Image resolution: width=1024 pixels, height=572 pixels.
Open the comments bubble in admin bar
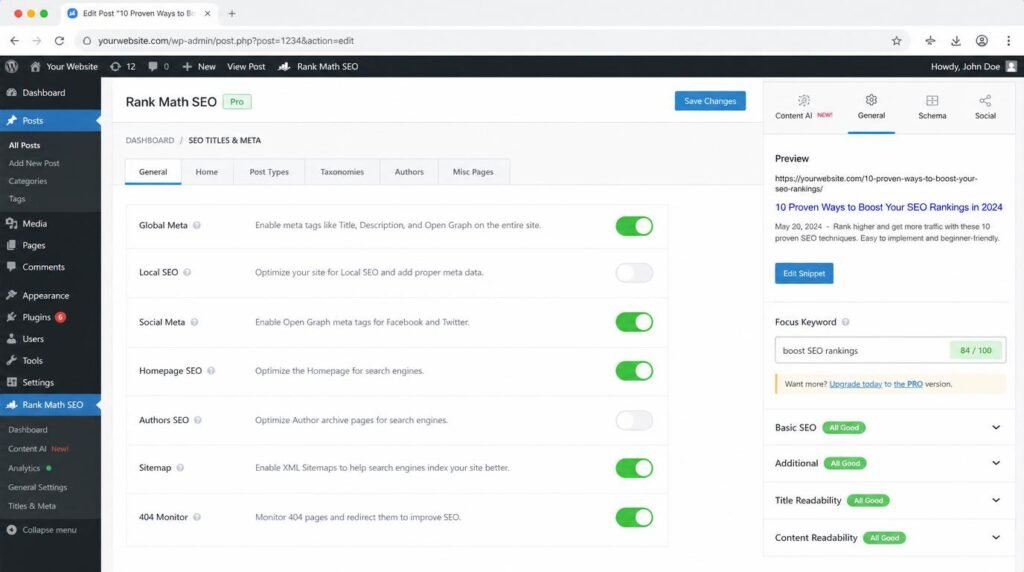pos(153,67)
